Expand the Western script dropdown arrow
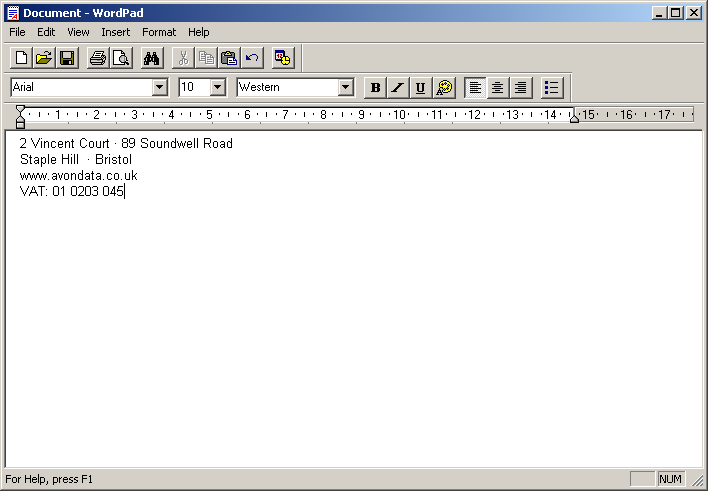Viewport: 708px width, 491px height. pyautogui.click(x=345, y=87)
